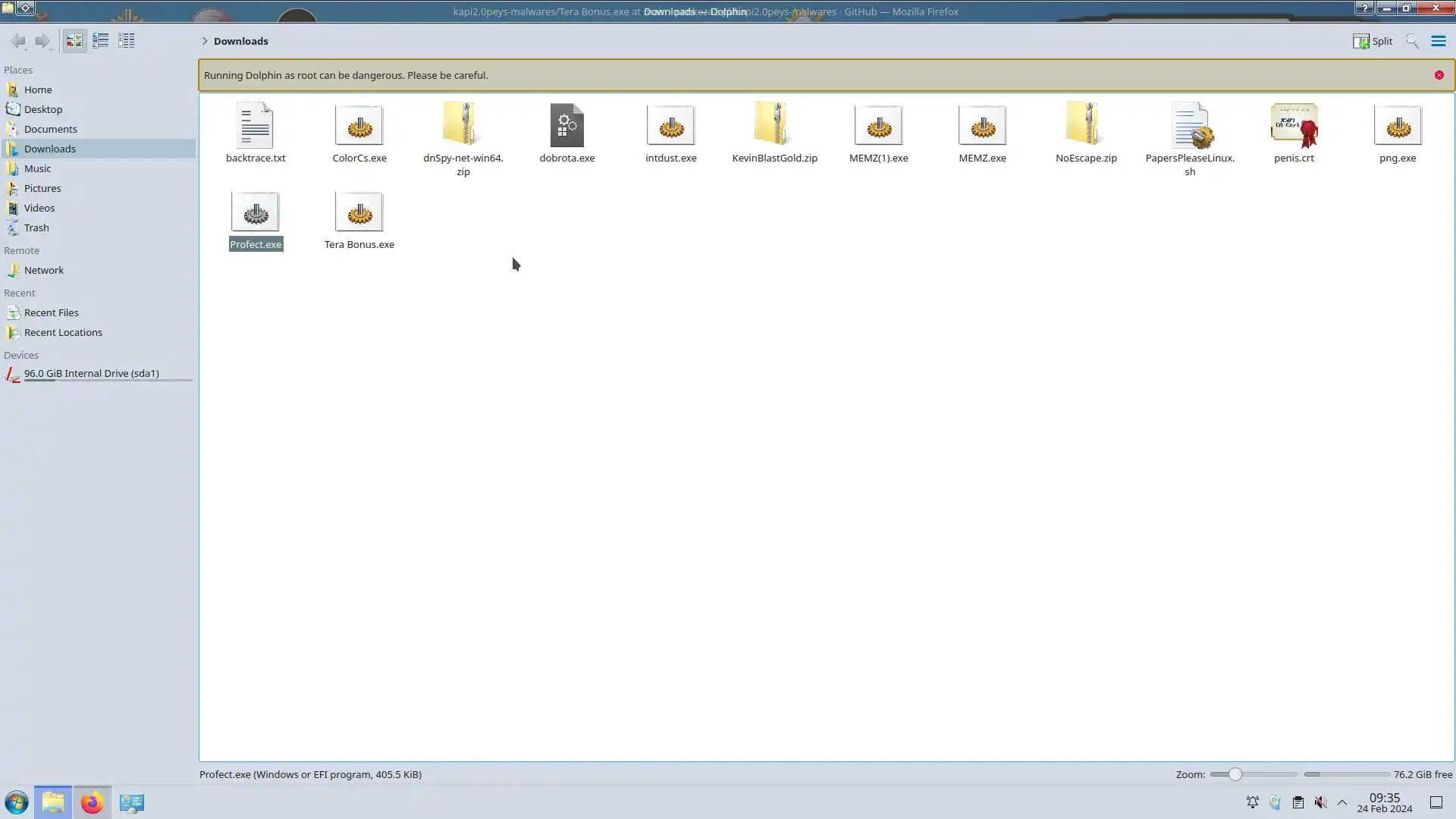Select the dnSpy-net-win64.zip archive
The height and width of the screenshot is (819, 1456).
(x=463, y=126)
